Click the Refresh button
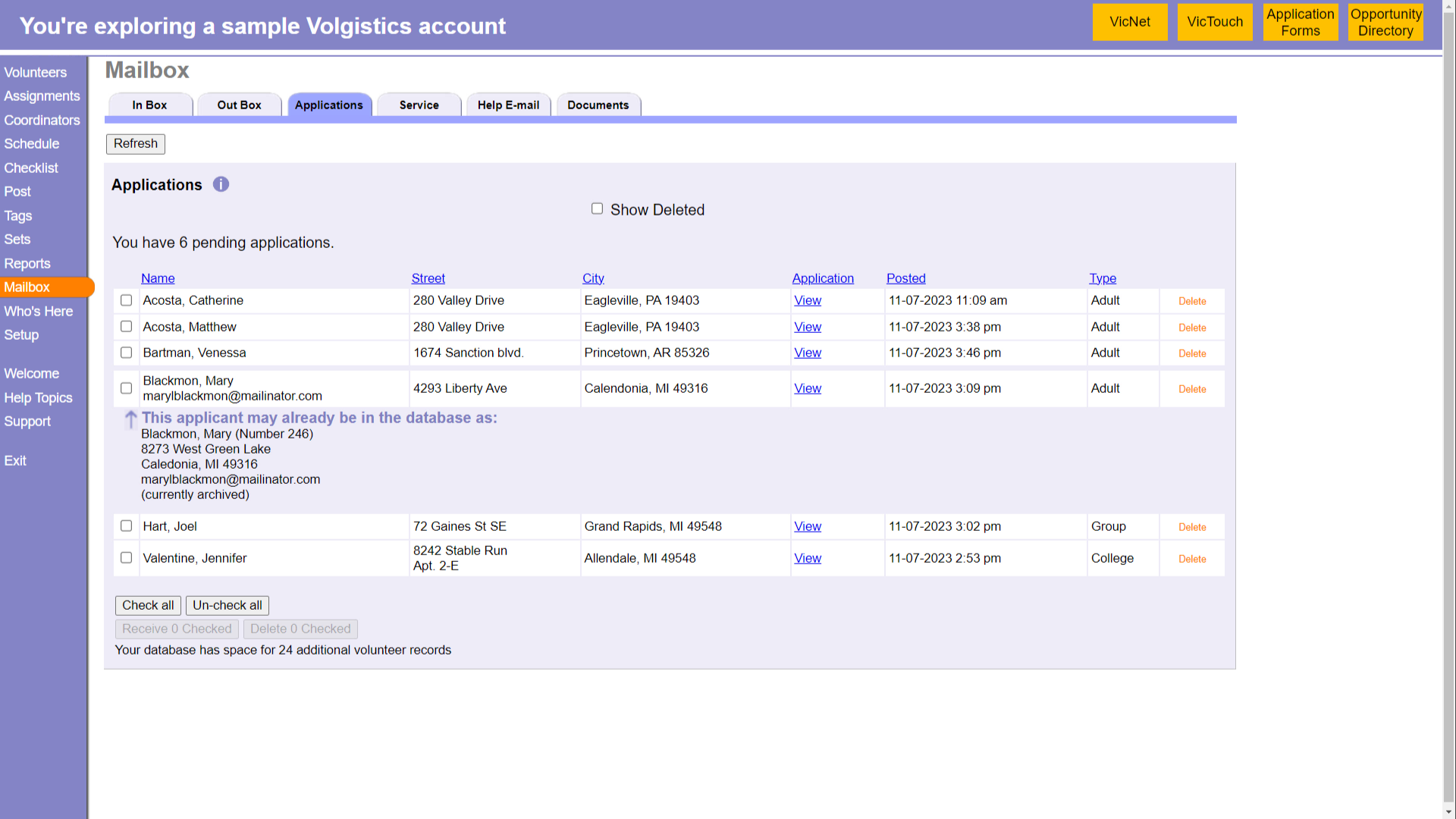 pyautogui.click(x=135, y=143)
